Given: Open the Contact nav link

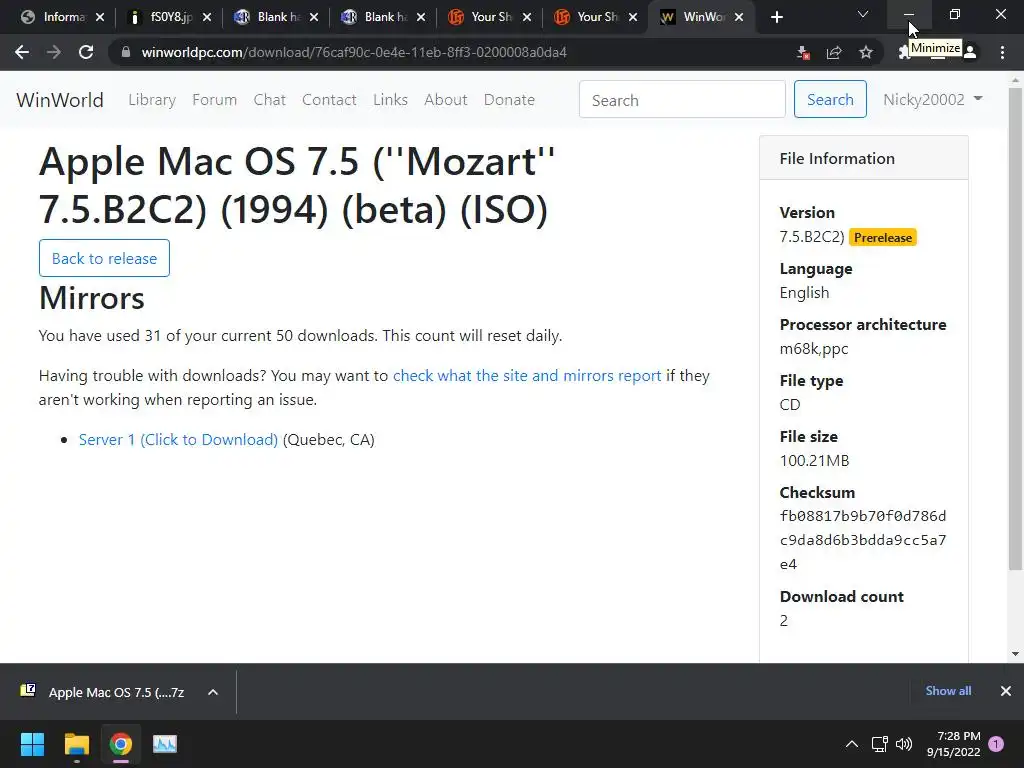Looking at the screenshot, I should coord(329,100).
